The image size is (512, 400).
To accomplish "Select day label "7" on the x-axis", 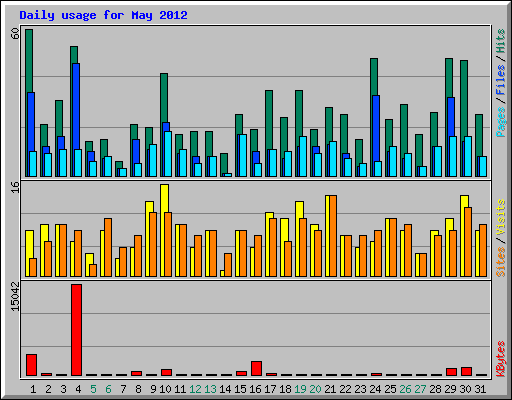I will [x=123, y=389].
